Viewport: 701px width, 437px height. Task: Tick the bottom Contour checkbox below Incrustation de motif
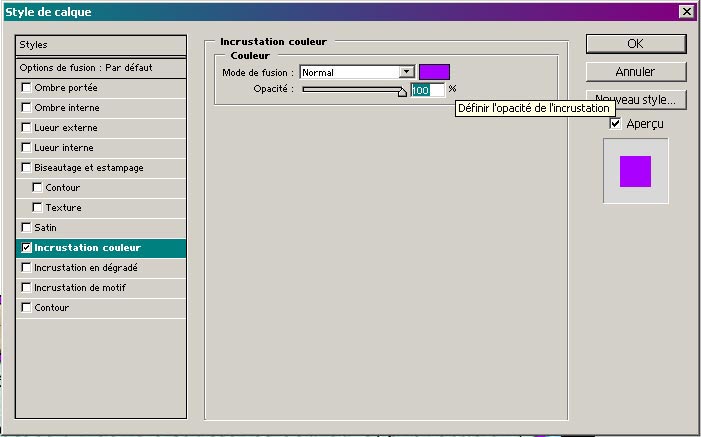(x=26, y=308)
